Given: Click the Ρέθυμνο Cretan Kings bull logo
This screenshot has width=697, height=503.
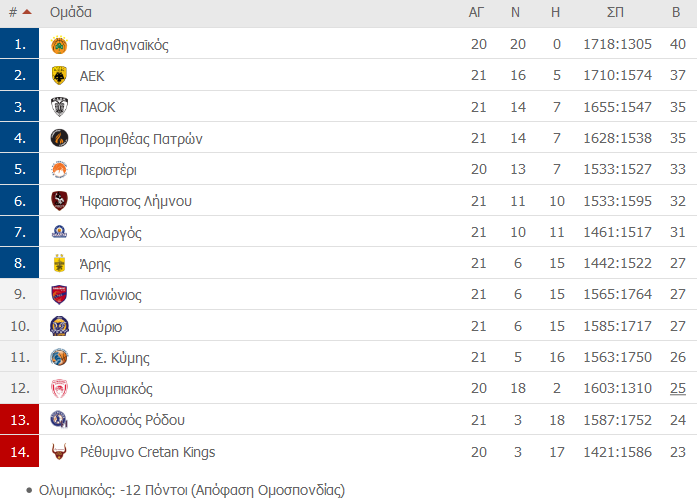Looking at the screenshot, I should [59, 451].
